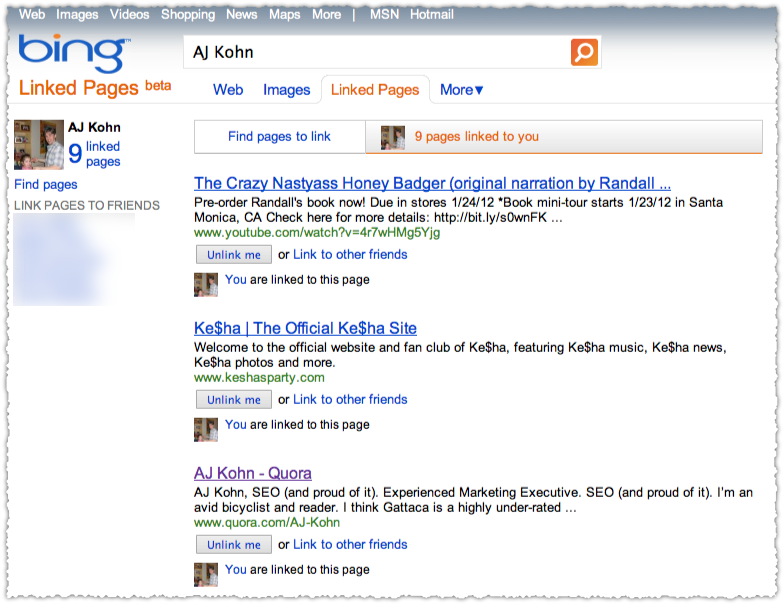Click the Bing logo
The width and height of the screenshot is (784, 604).
pos(74,53)
